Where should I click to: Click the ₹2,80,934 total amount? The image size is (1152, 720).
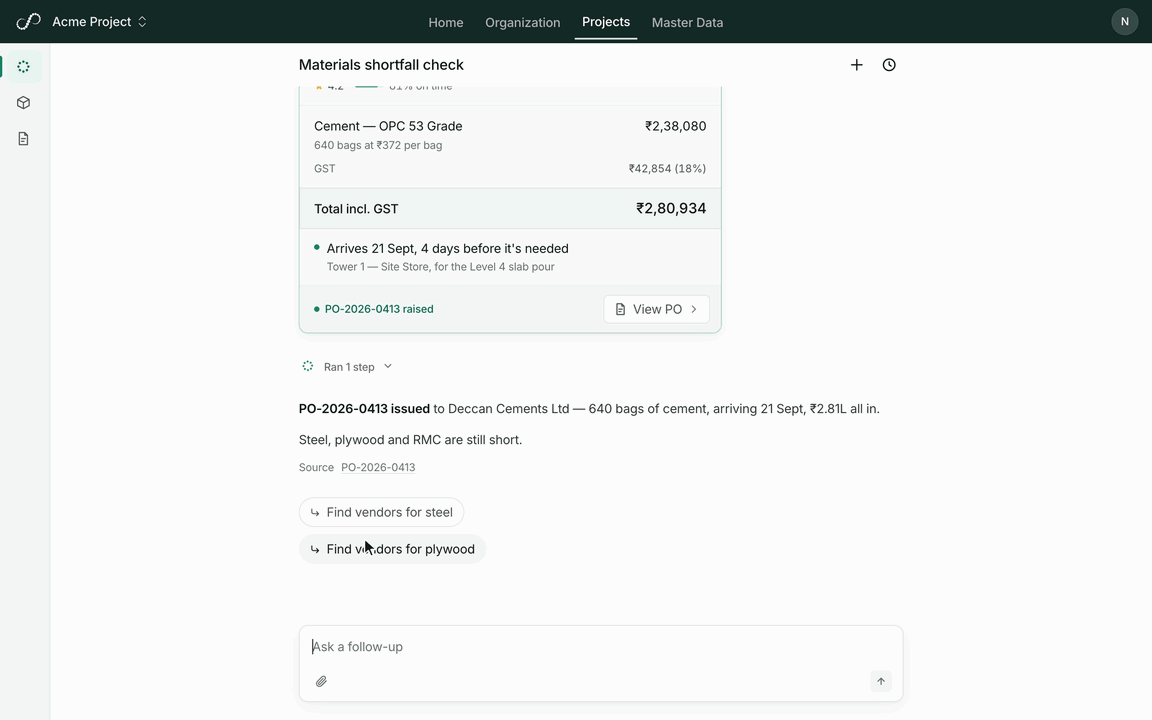click(671, 209)
